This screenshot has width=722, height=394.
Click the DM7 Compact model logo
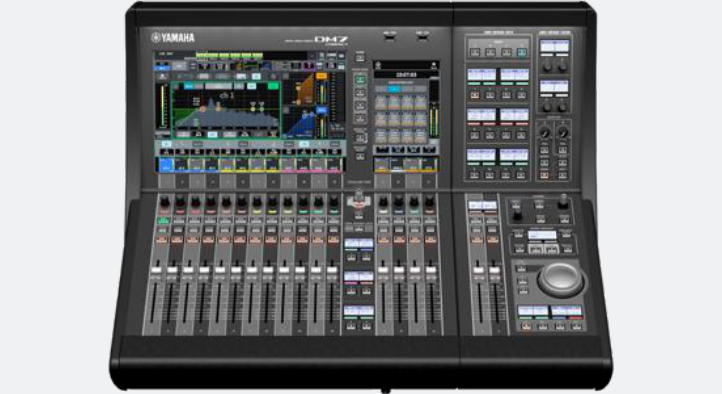click(x=331, y=41)
